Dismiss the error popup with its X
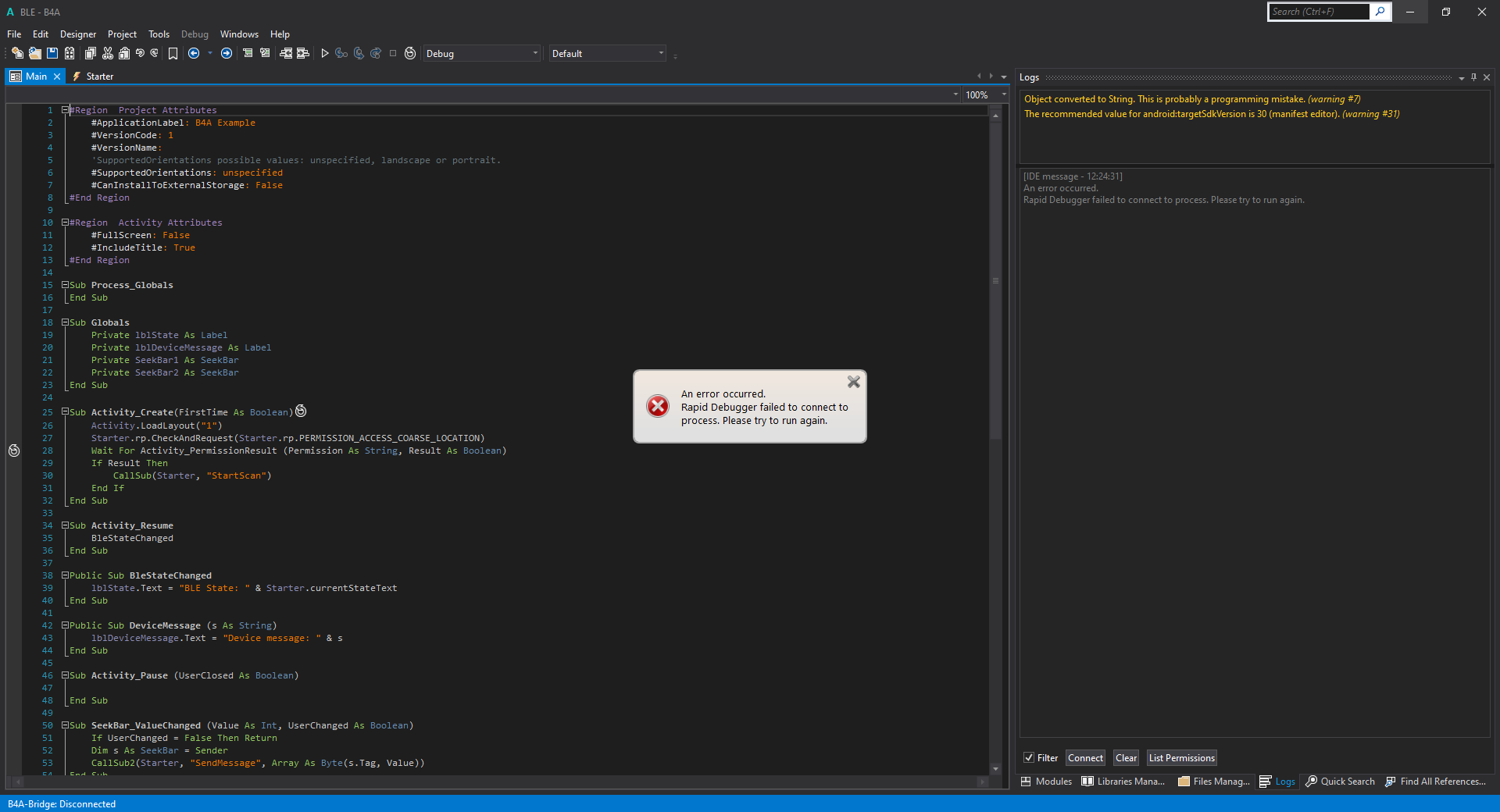 point(853,382)
